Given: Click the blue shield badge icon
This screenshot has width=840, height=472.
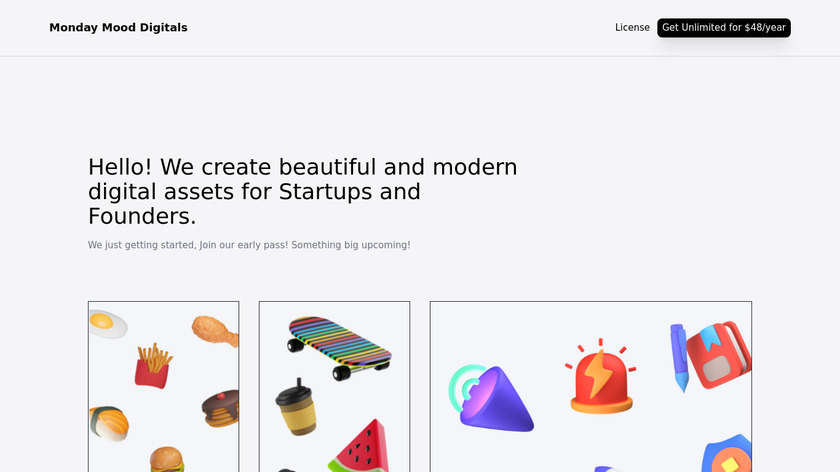Looking at the screenshot, I should click(729, 455).
